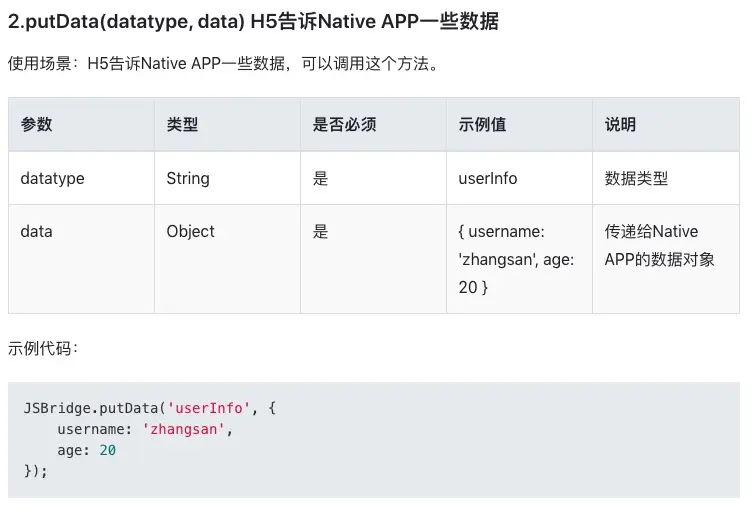Select the String type cell
753x518 pixels.
tap(188, 178)
